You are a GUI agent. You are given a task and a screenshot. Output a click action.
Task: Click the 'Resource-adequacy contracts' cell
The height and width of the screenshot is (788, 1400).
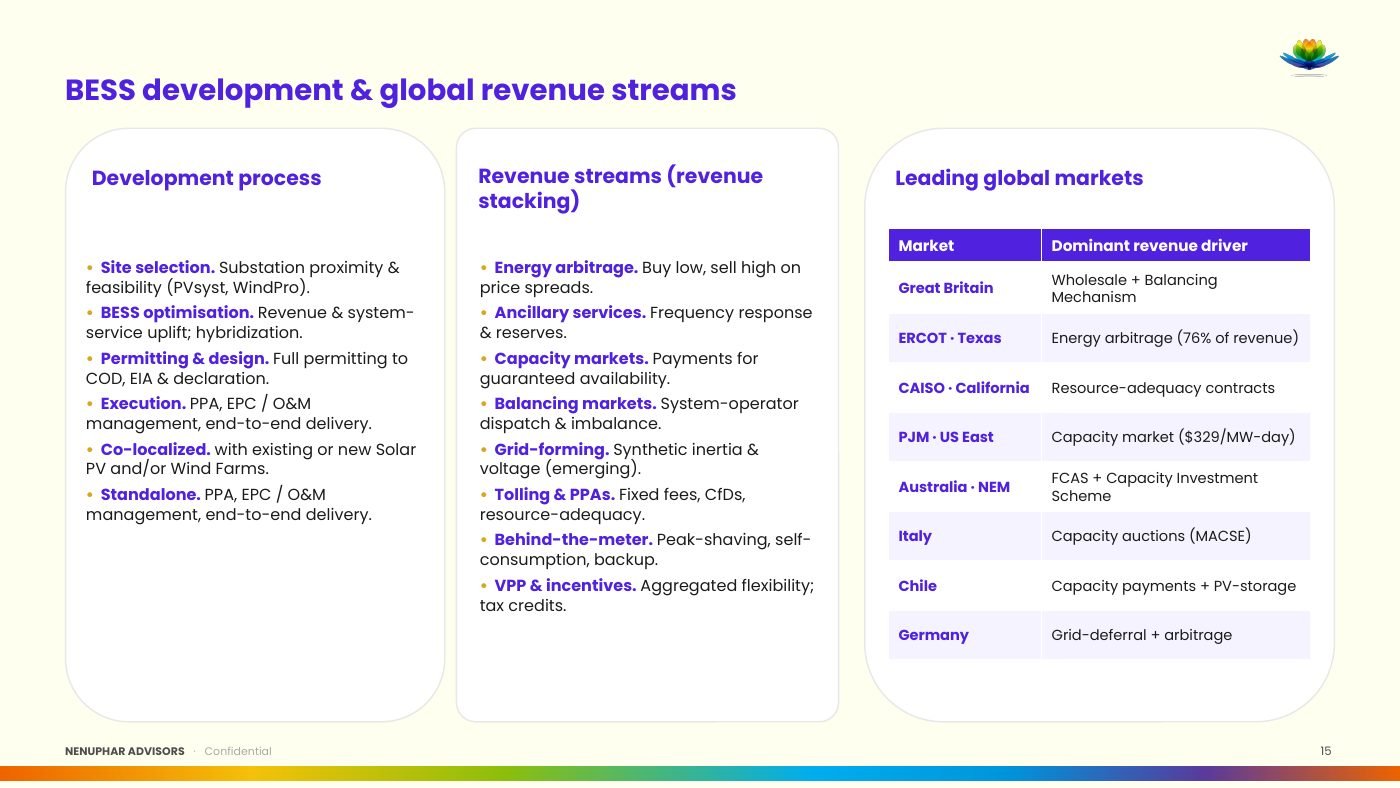tap(1175, 388)
